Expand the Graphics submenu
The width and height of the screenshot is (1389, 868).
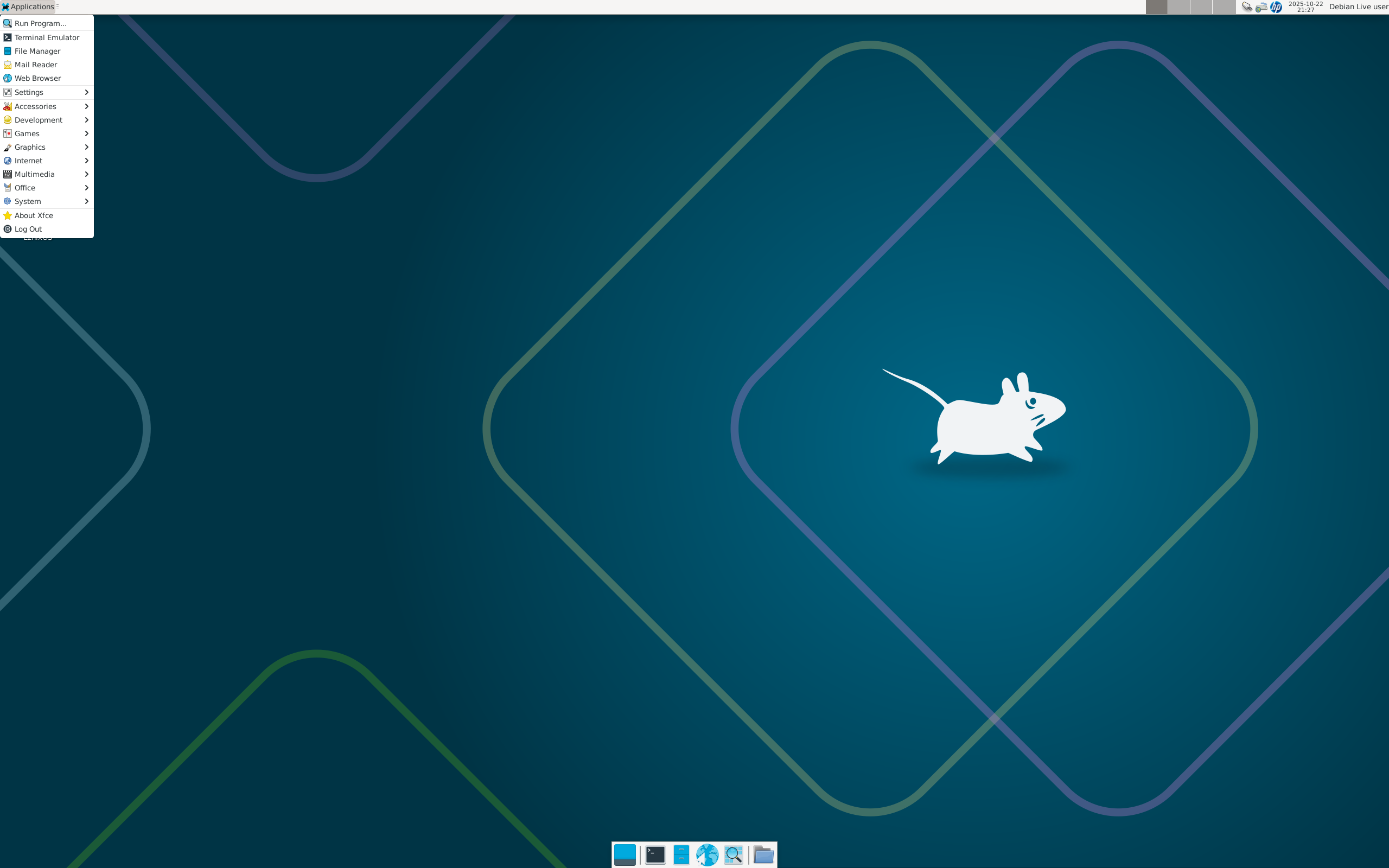tap(47, 147)
